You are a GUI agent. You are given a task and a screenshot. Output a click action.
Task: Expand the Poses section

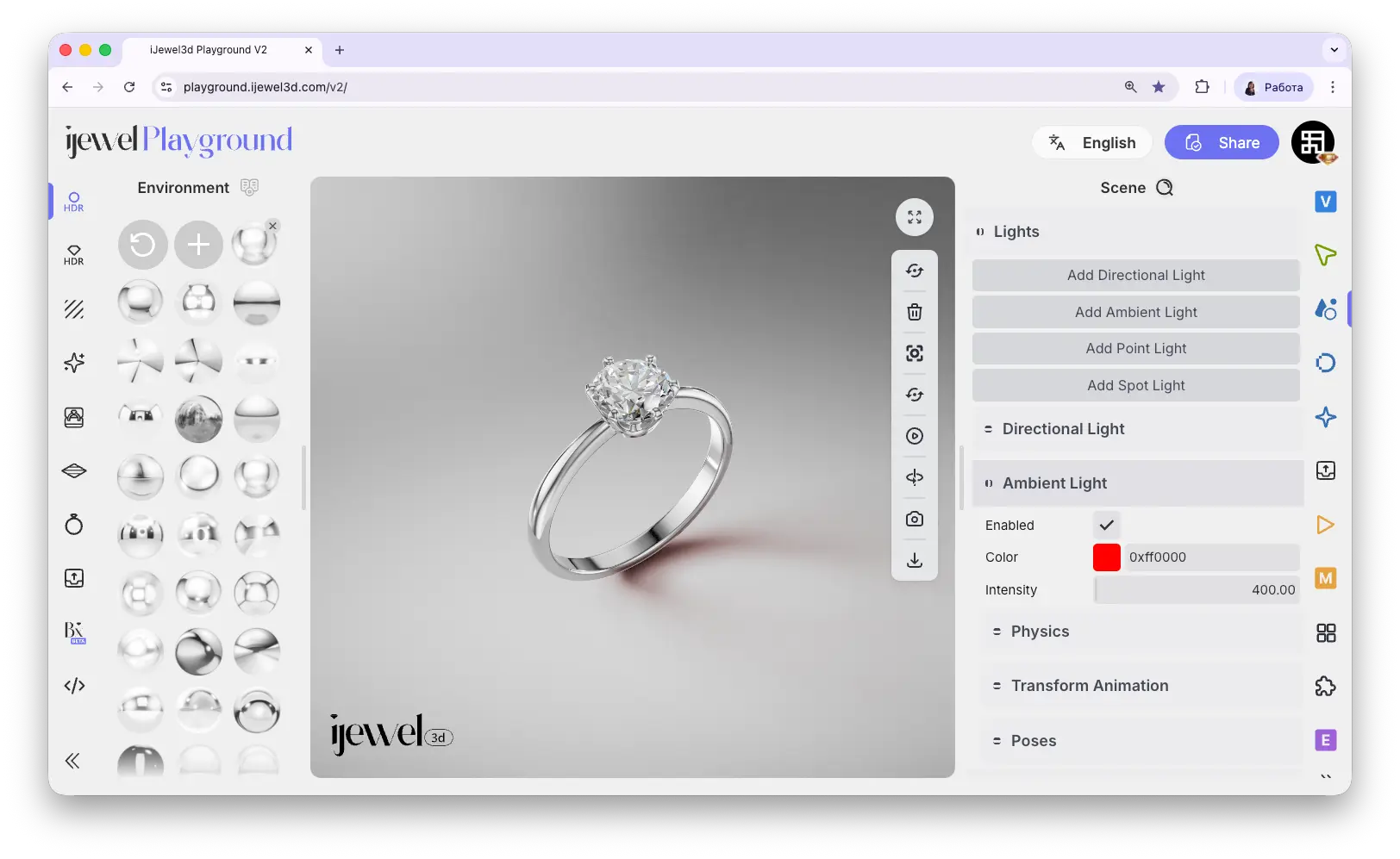click(x=1141, y=741)
